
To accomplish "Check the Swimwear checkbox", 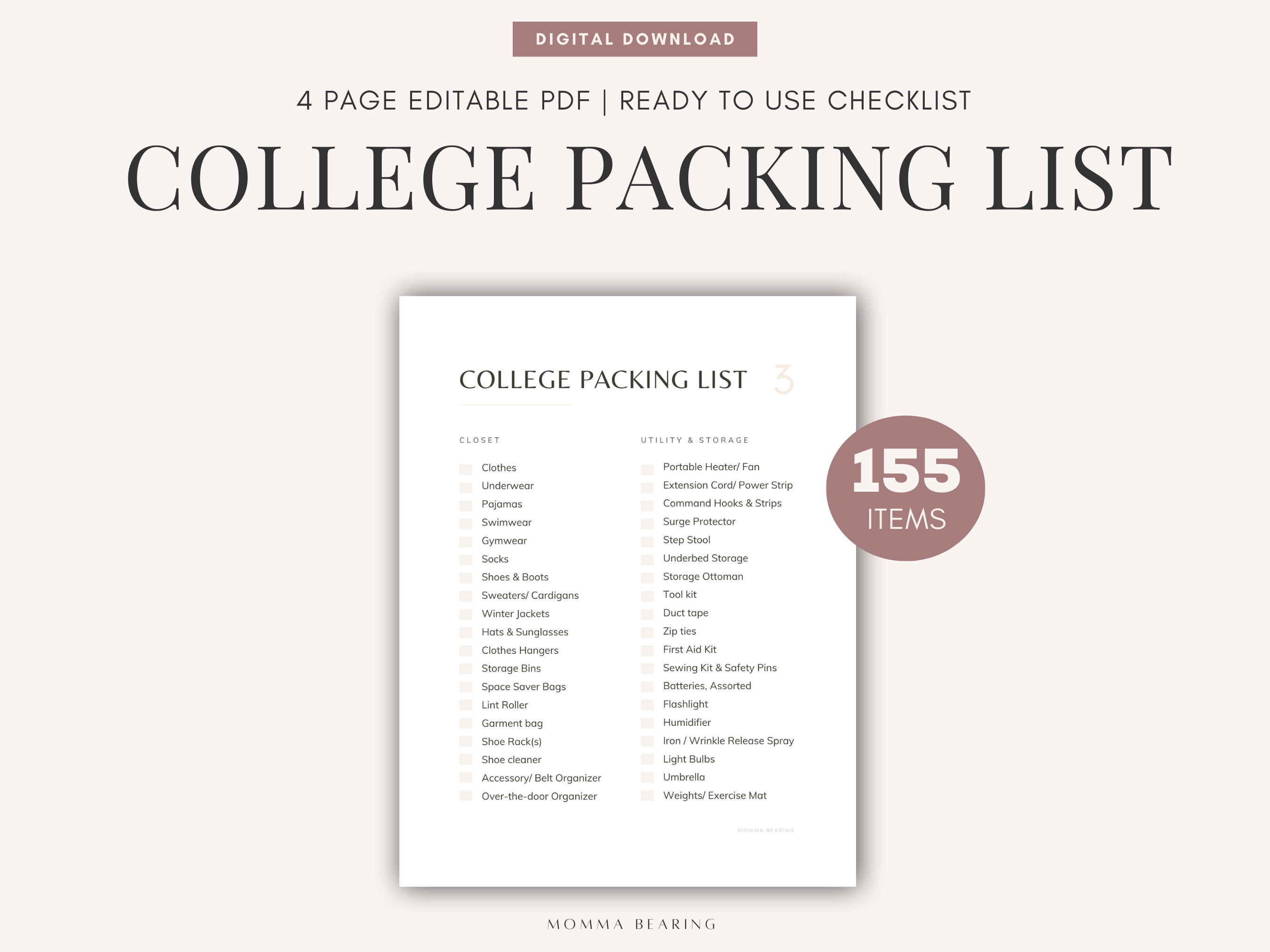I will (466, 524).
